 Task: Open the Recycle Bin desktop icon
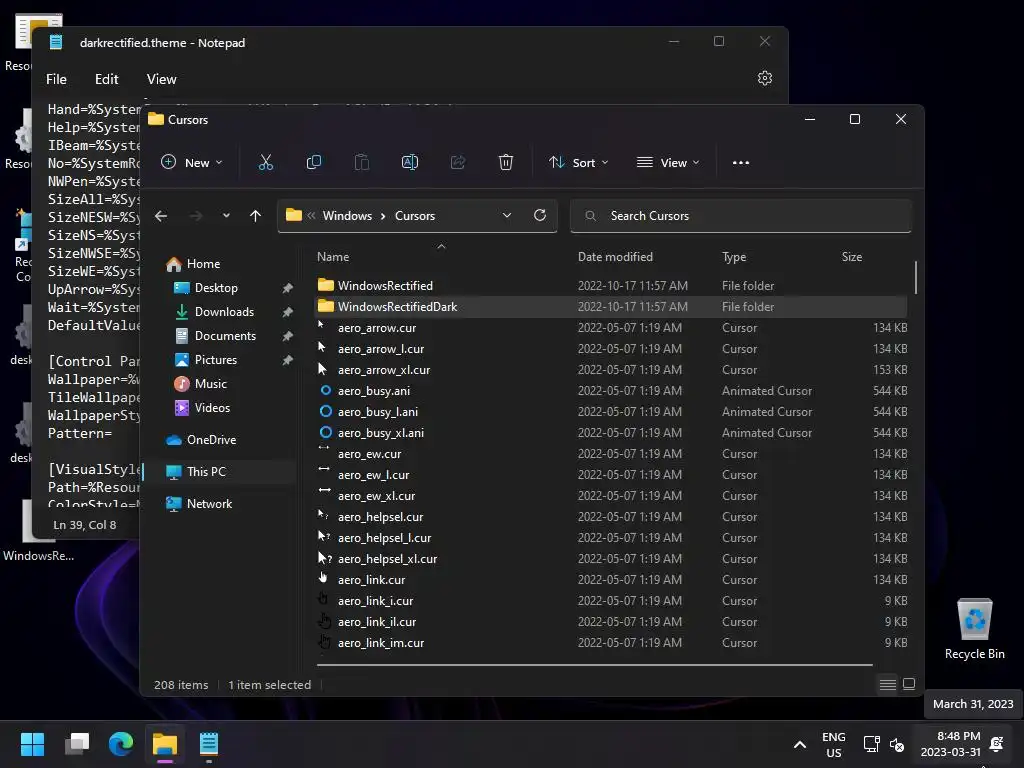click(x=974, y=628)
